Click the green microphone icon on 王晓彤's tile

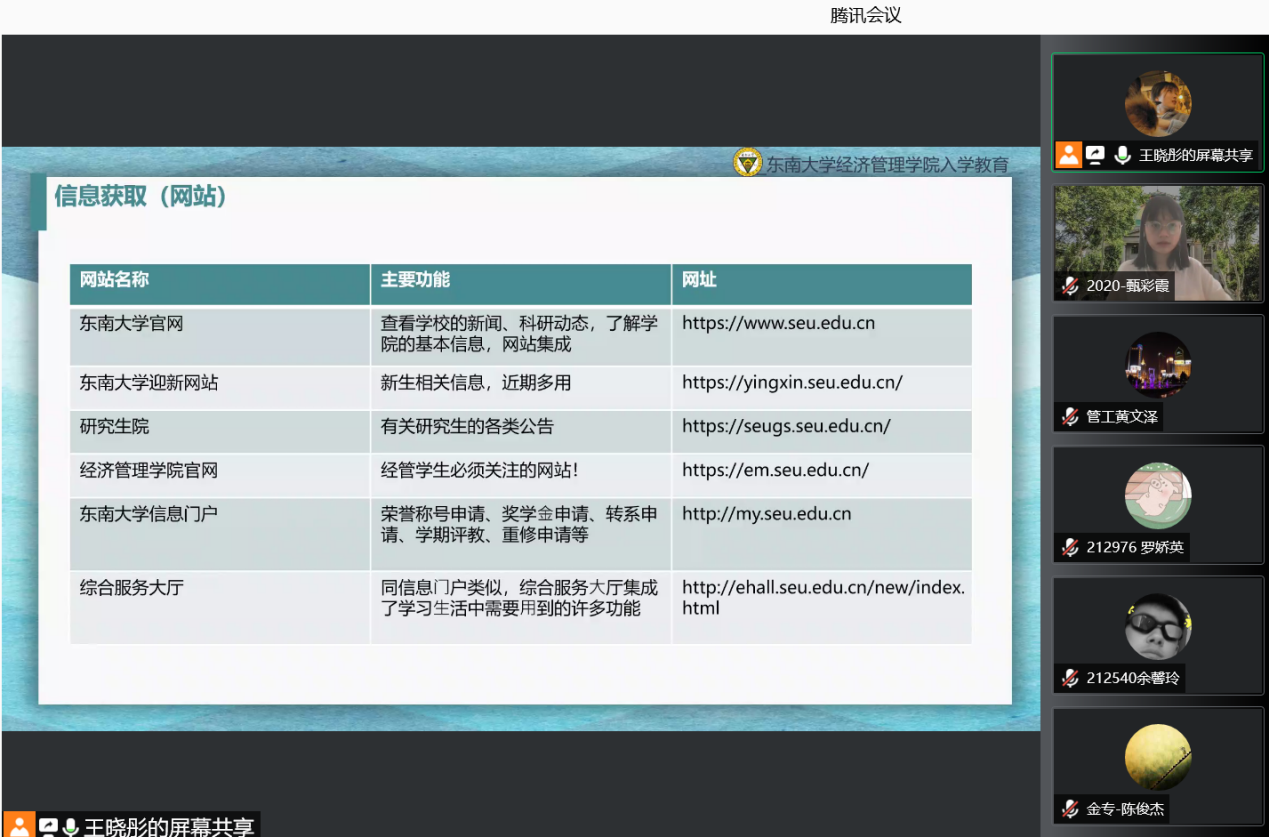coord(1122,155)
